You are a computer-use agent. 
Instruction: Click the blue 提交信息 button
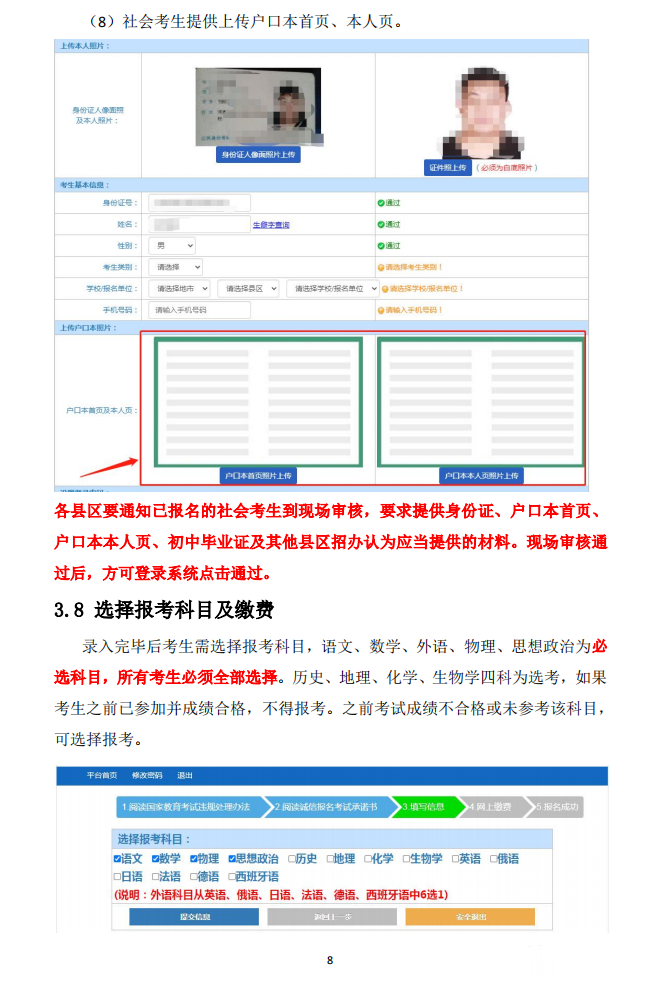pyautogui.click(x=194, y=917)
